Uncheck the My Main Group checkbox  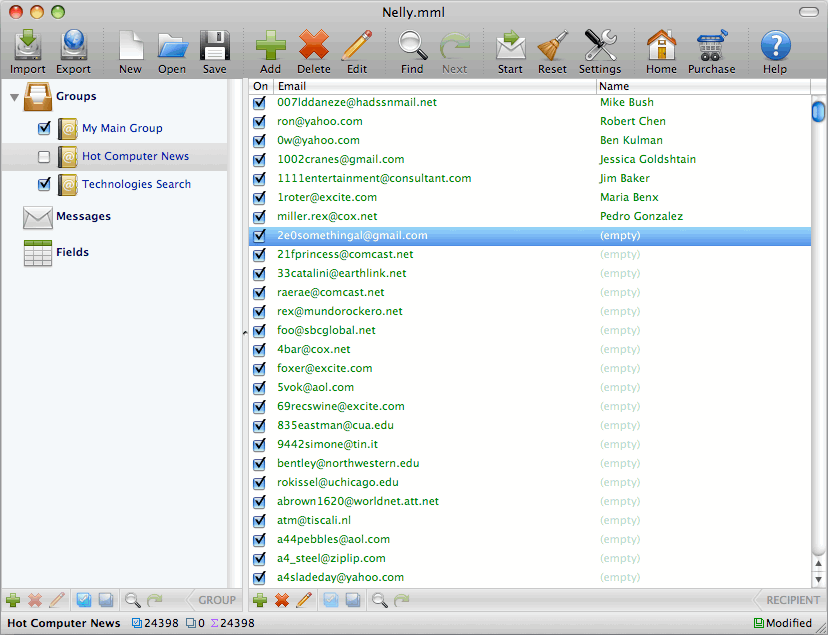tap(43, 128)
